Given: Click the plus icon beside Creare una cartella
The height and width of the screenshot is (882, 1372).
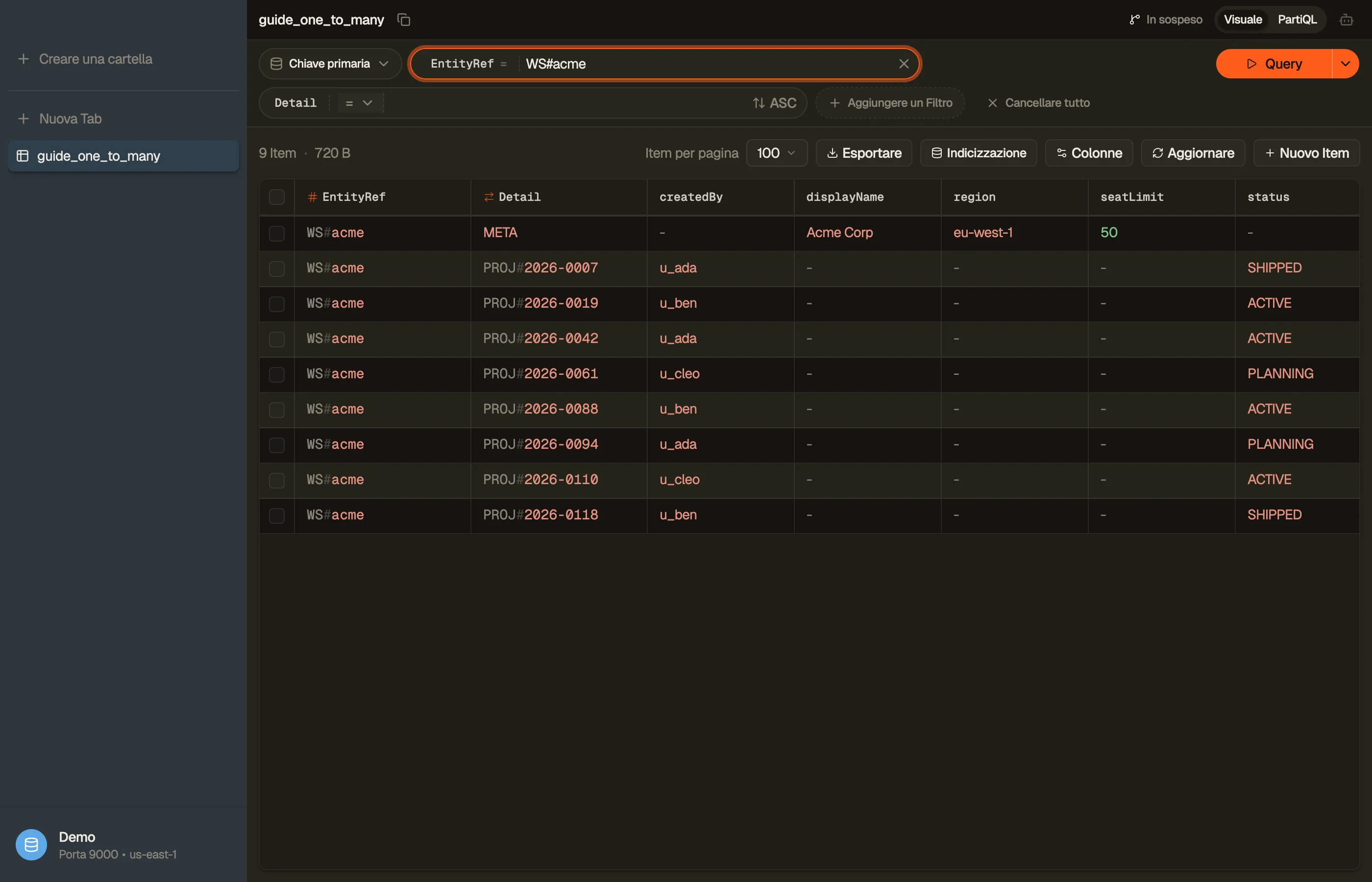Looking at the screenshot, I should click(x=24, y=59).
